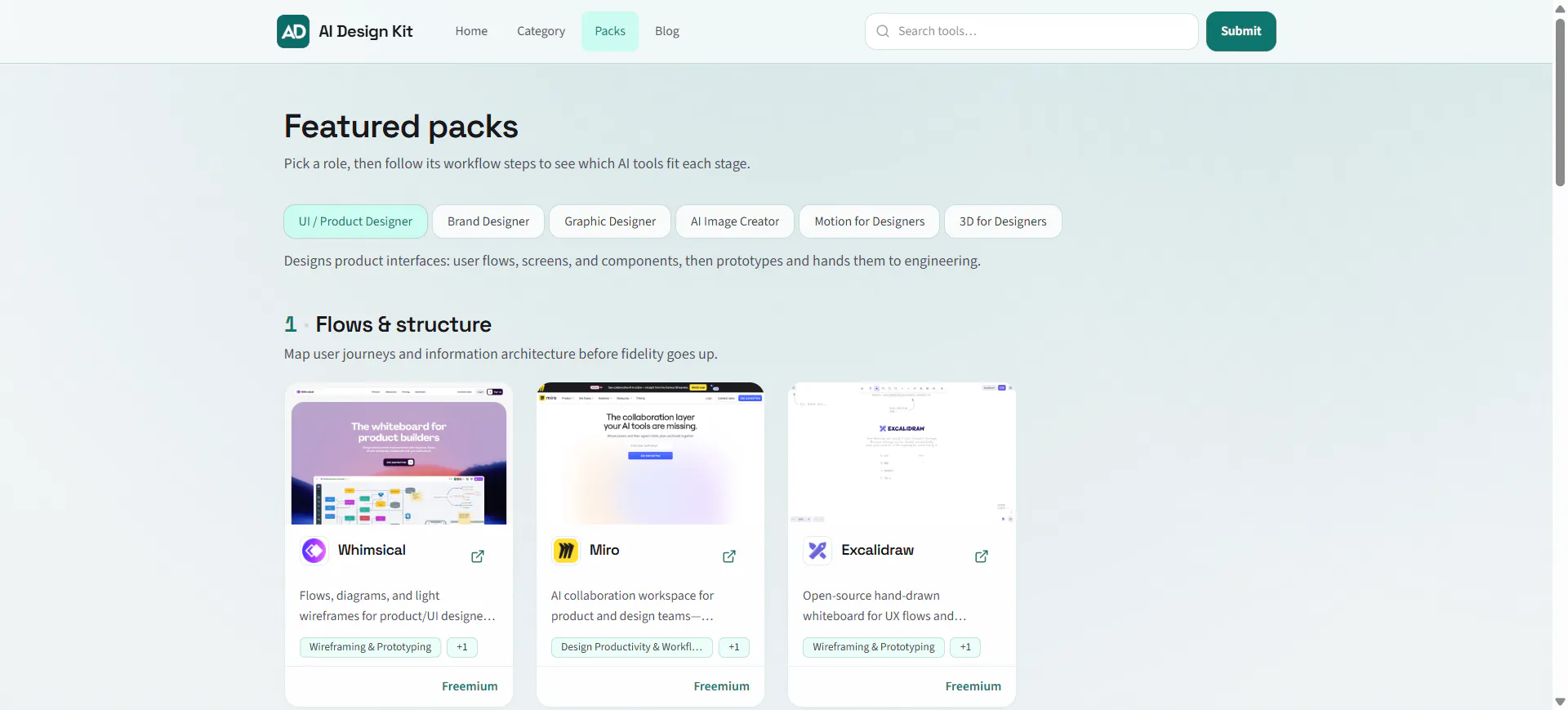Screen dimensions: 1568x710
Task: Open the Excalidraw screenshot thumbnail
Action: coord(902,454)
